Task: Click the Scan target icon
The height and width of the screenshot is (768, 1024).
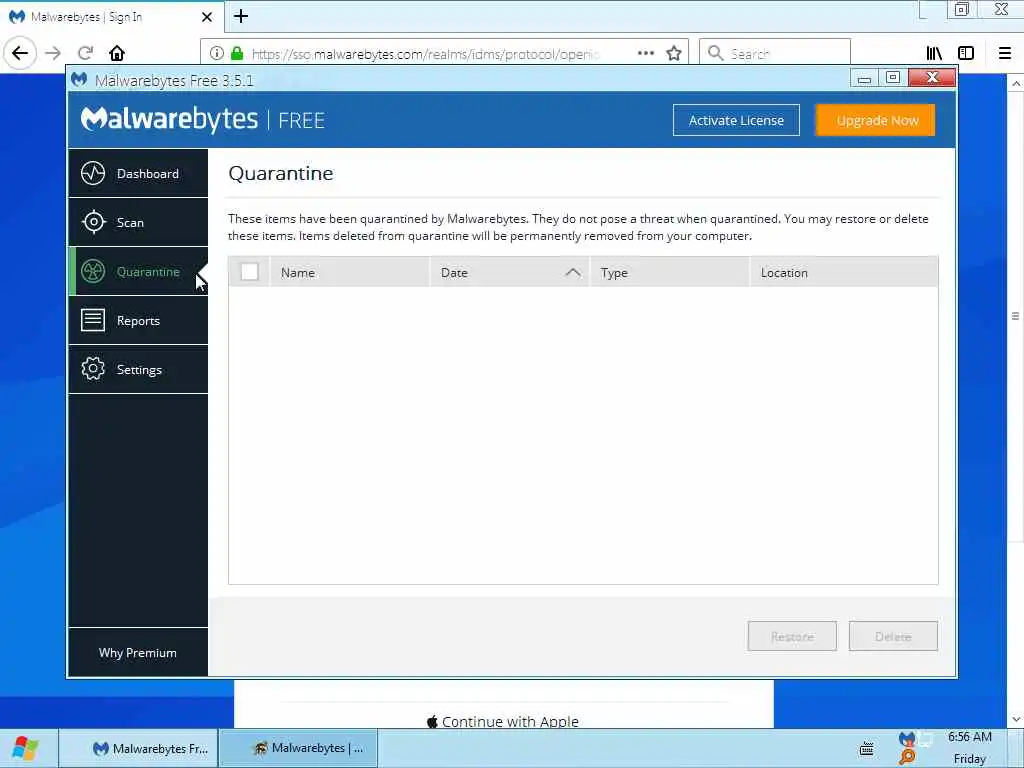Action: tap(93, 222)
